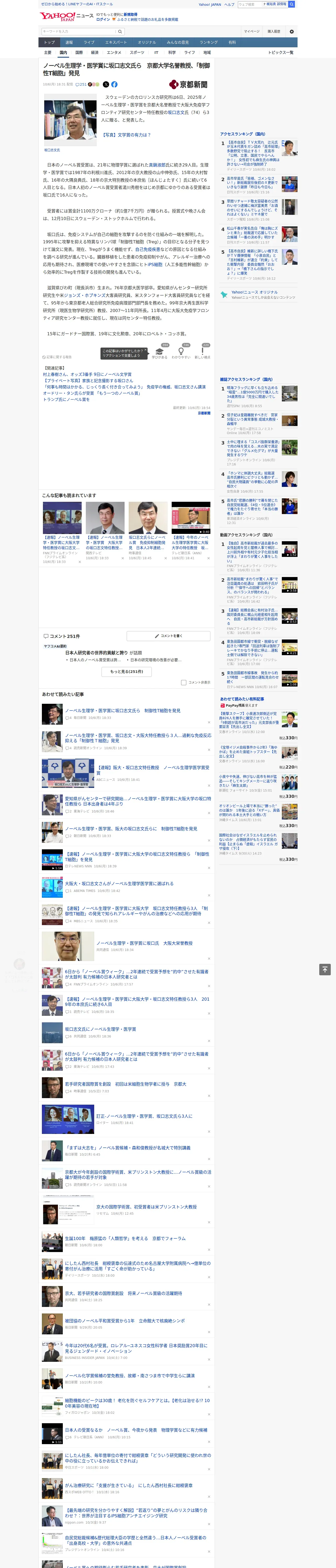Open the 【写真】文学賞の有力は？ link
Image resolution: width=336 pixels, height=1568 pixels.
pos(126,135)
